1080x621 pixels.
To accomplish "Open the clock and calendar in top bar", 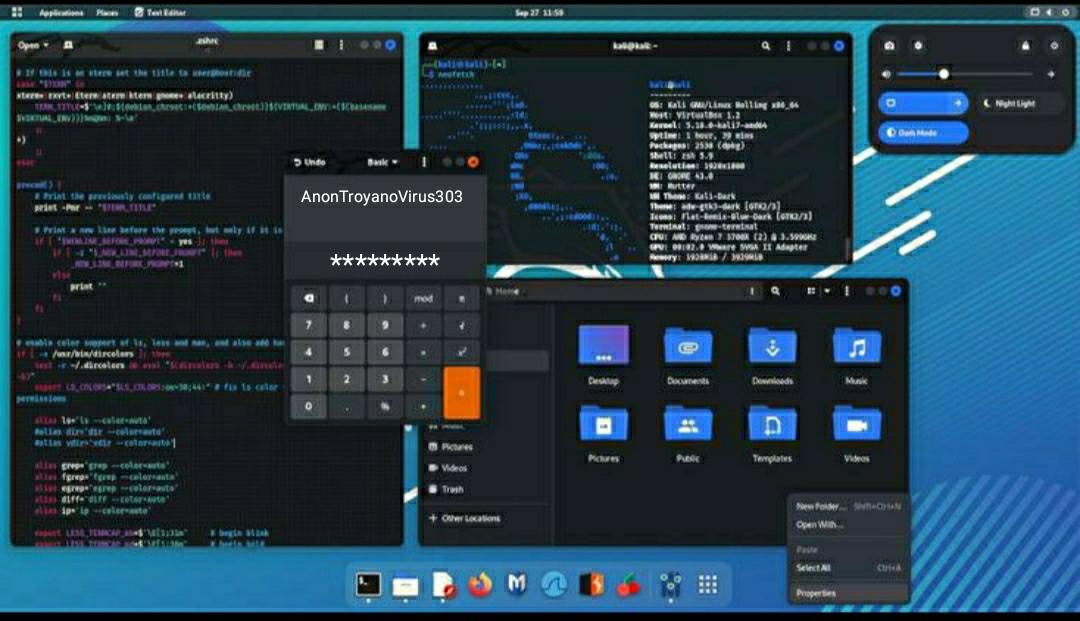I will click(539, 12).
